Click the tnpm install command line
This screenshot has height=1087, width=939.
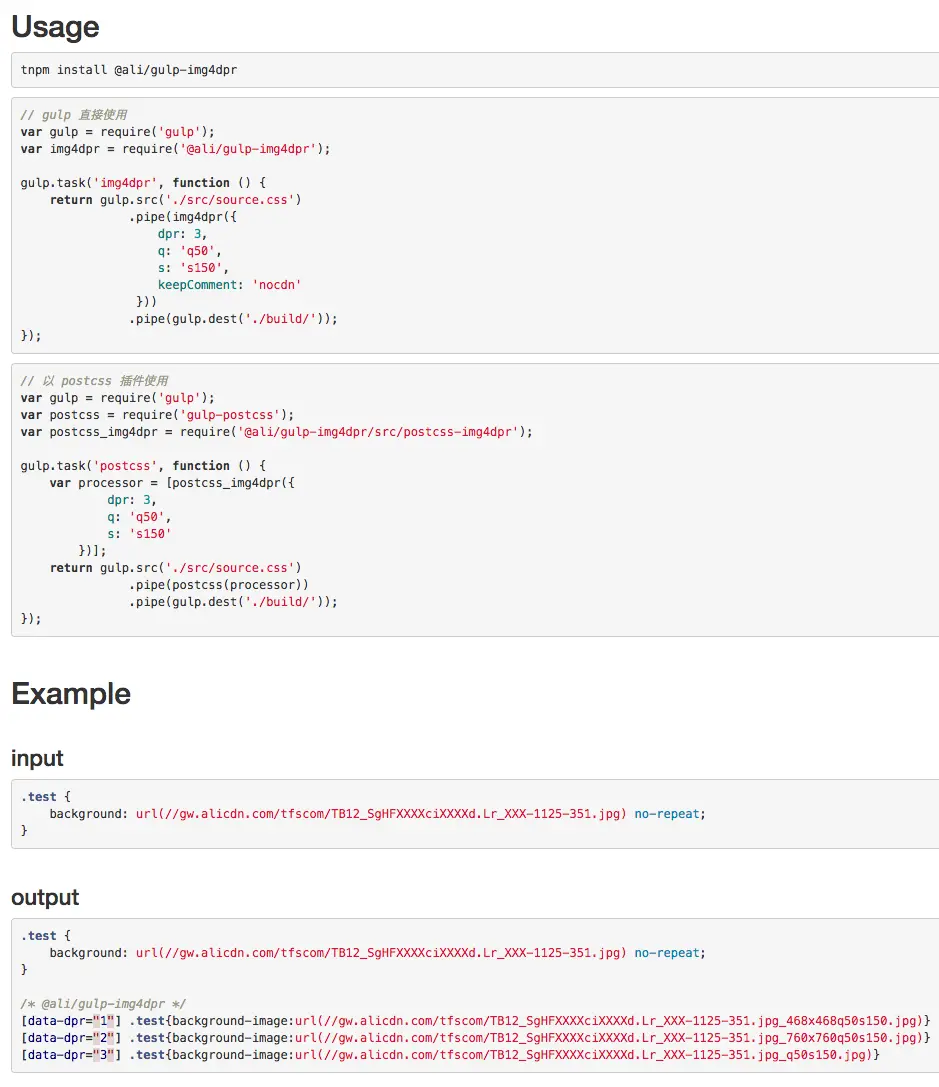point(129,70)
